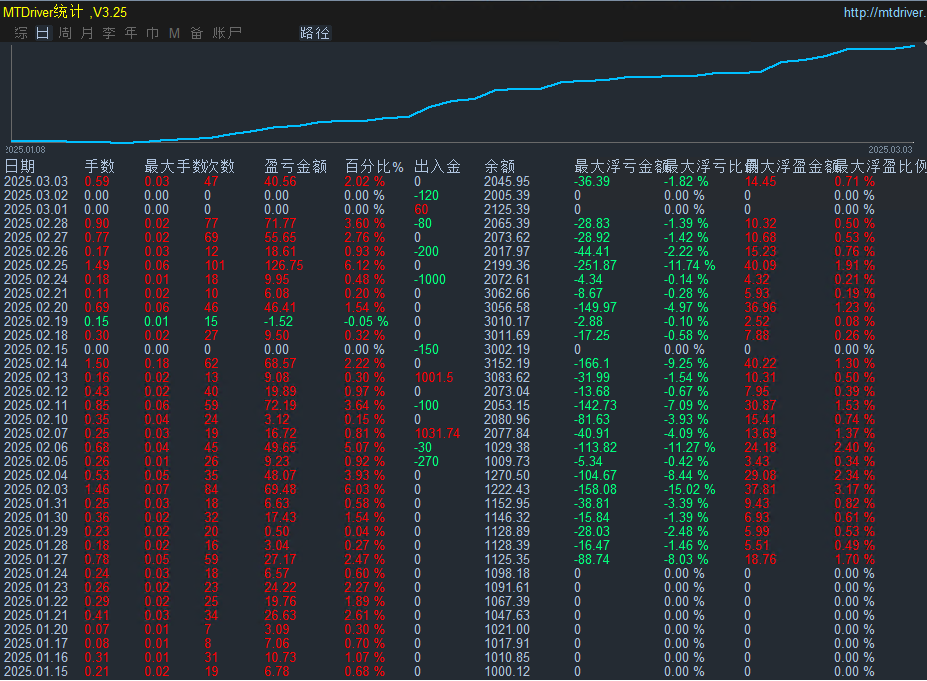Click the lots value 1.50

point(97,364)
